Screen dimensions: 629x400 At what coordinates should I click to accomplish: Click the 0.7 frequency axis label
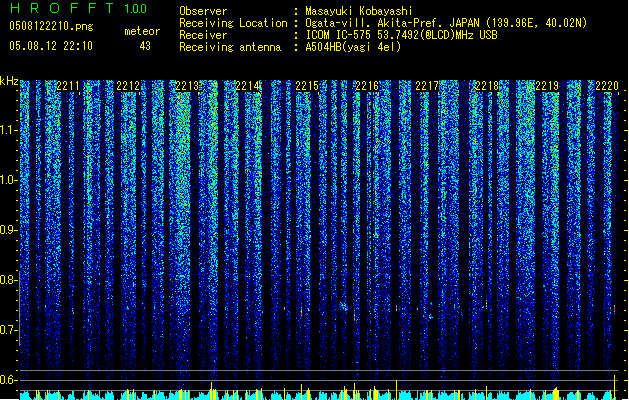(9, 330)
